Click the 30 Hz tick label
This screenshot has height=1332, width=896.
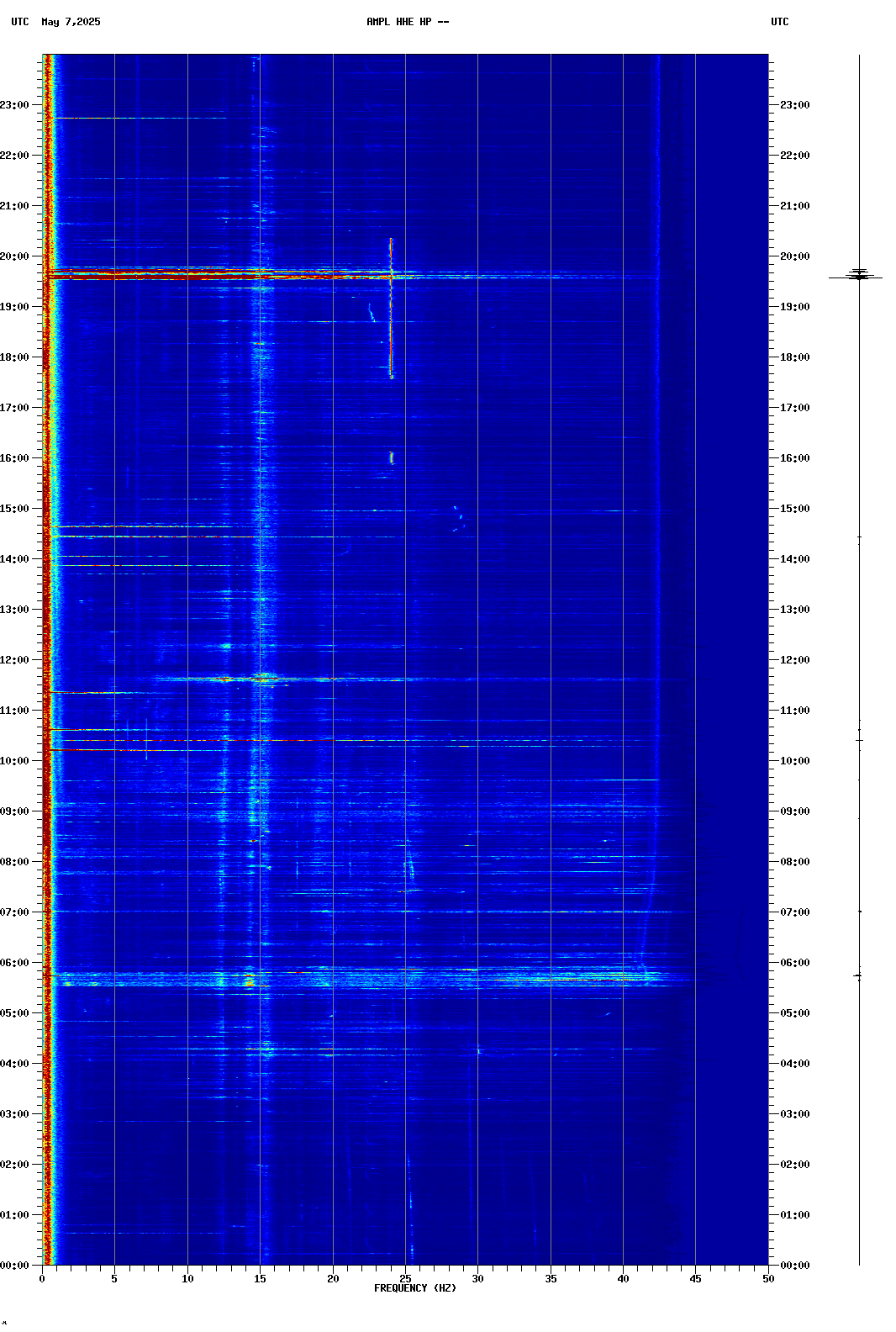477,1279
